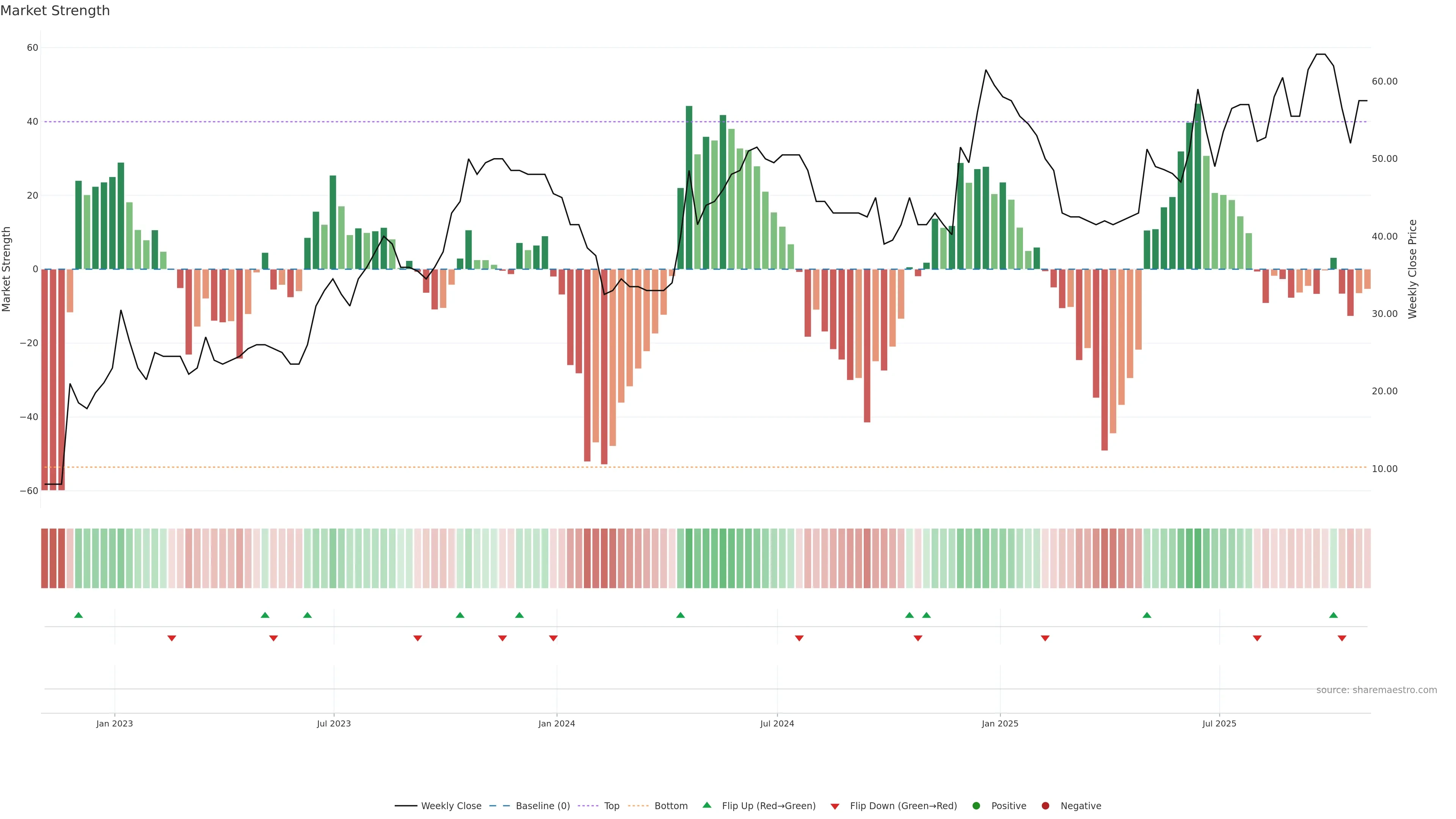Click the red Negative circle in legend

coord(1045,806)
